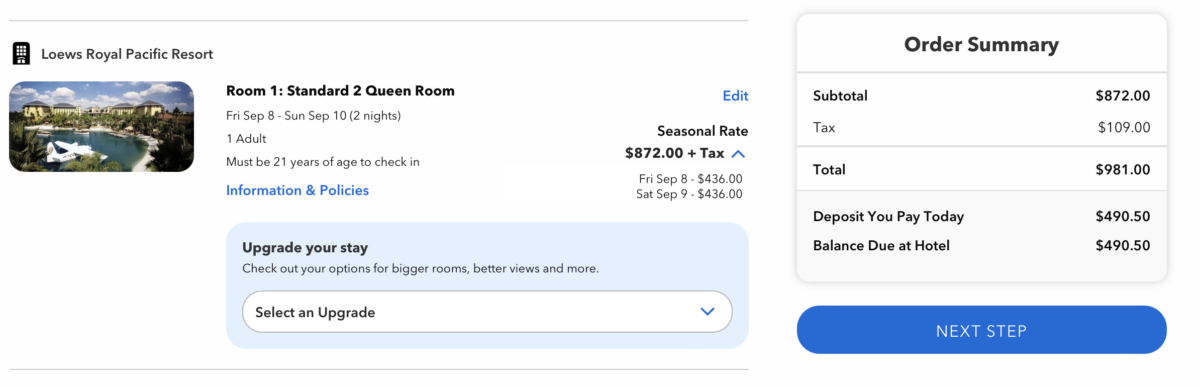Click Deposit You Pay Today amount
1200x387 pixels.
tap(1122, 216)
